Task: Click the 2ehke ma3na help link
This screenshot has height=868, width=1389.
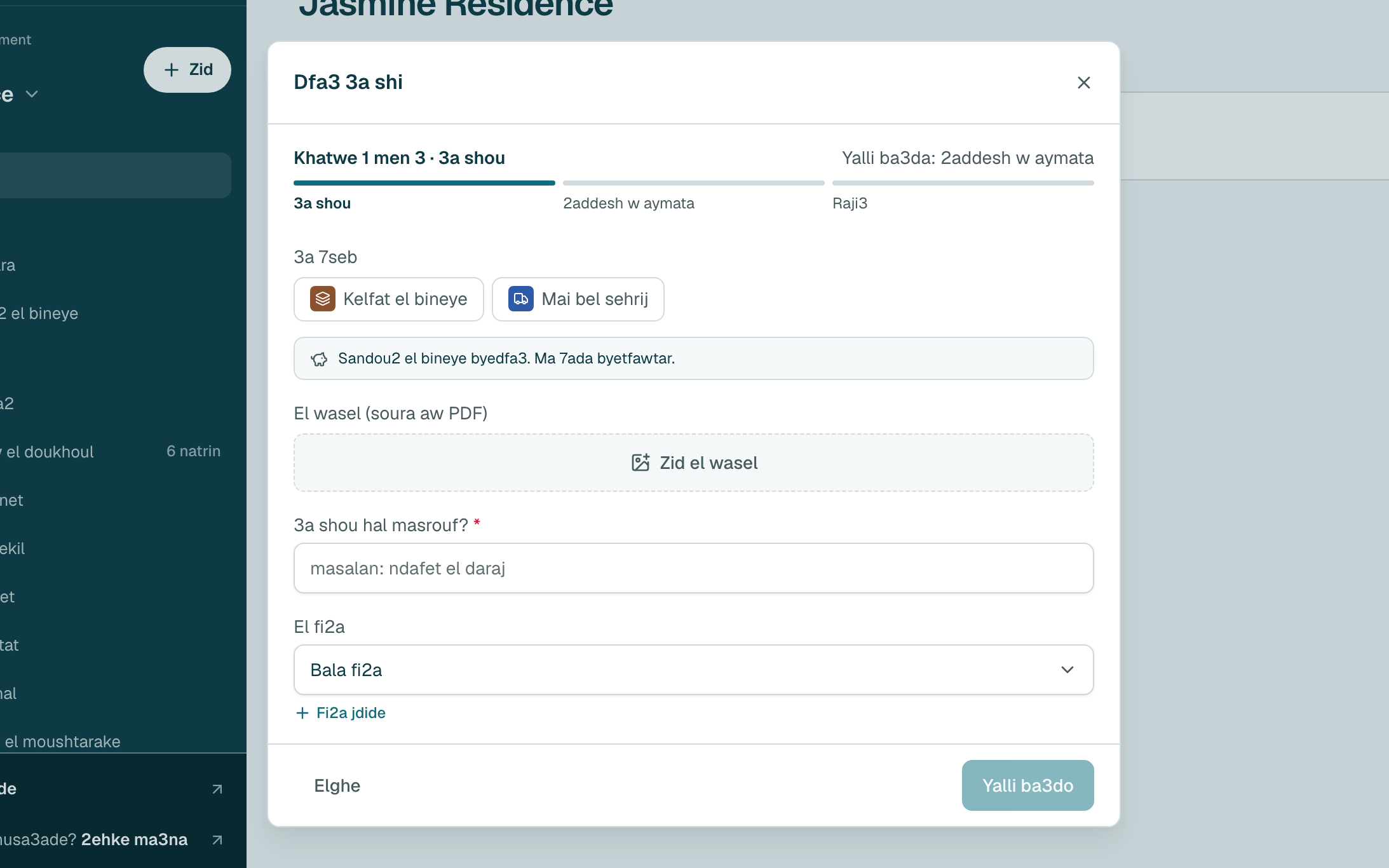Action: click(x=134, y=839)
